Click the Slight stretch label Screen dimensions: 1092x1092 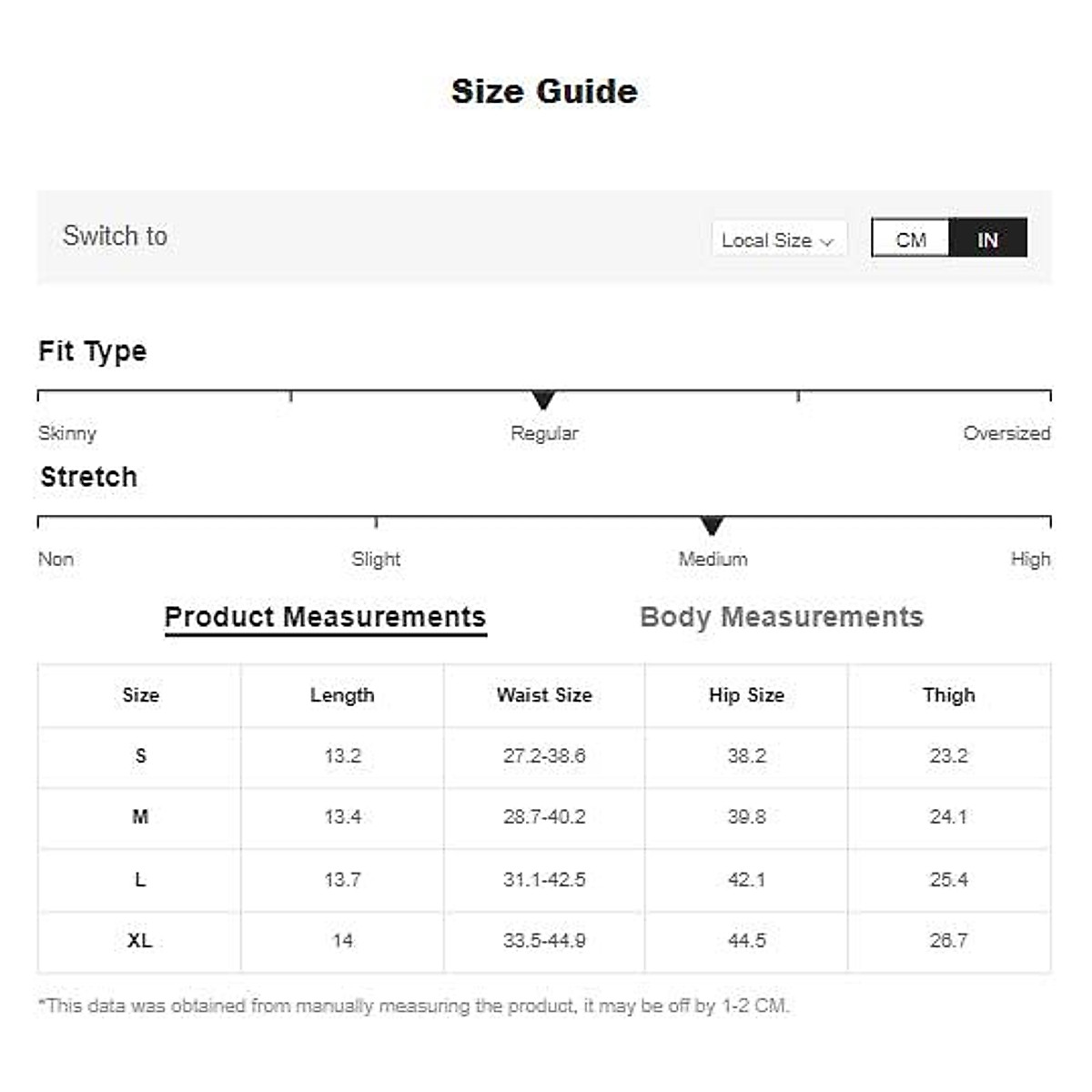376,559
